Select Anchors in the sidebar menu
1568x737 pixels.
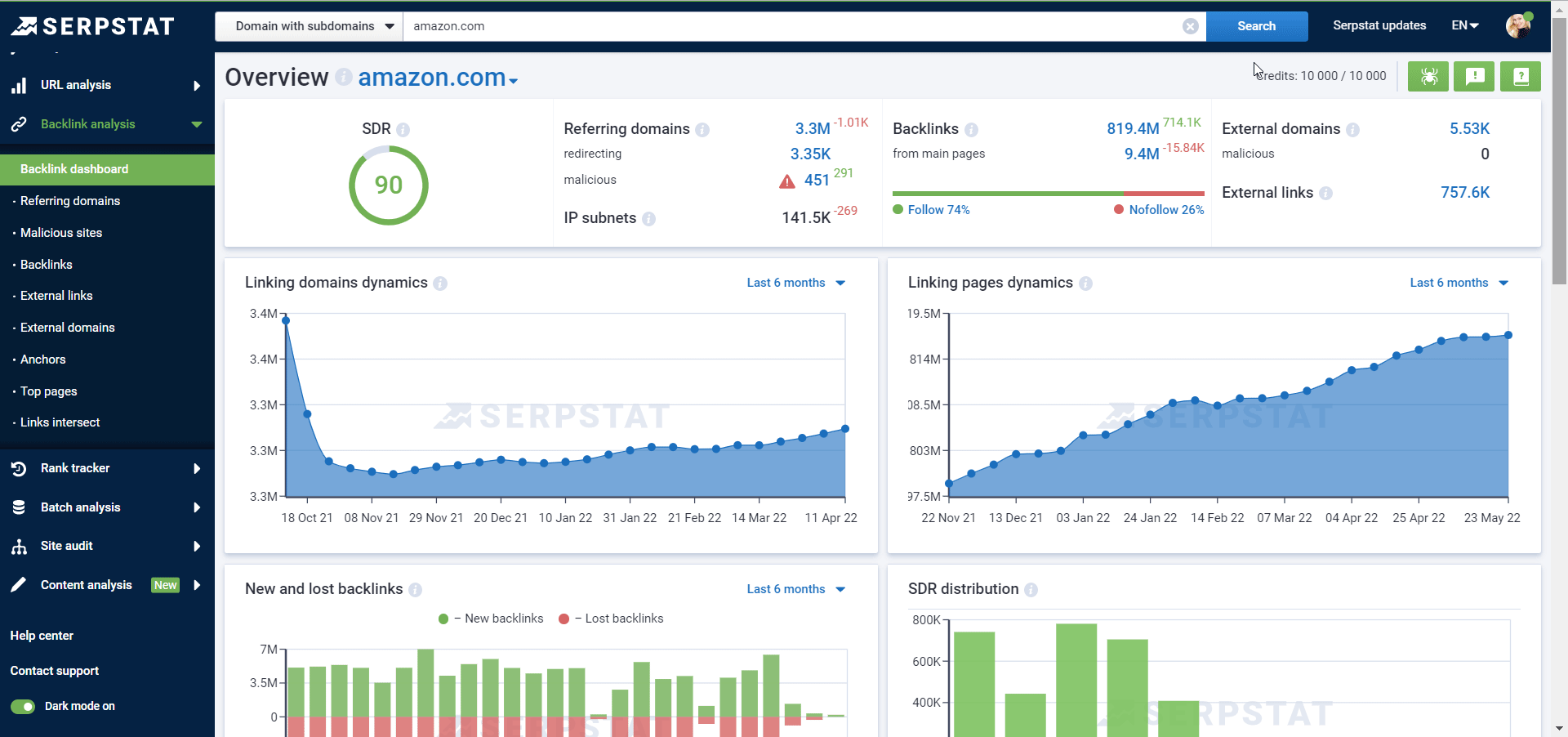[x=43, y=360]
